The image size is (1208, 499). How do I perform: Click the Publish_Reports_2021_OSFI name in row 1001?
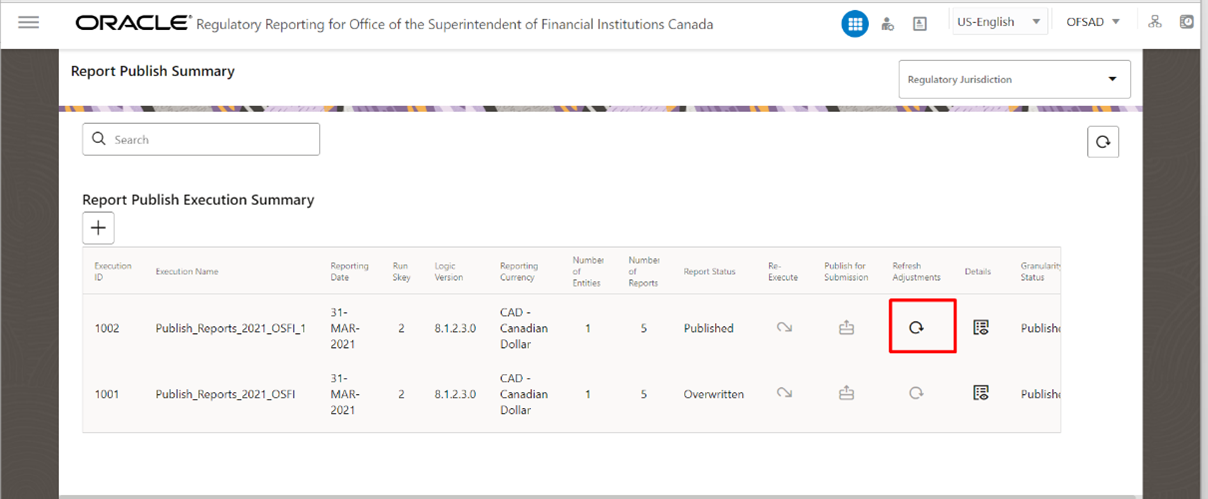[225, 394]
